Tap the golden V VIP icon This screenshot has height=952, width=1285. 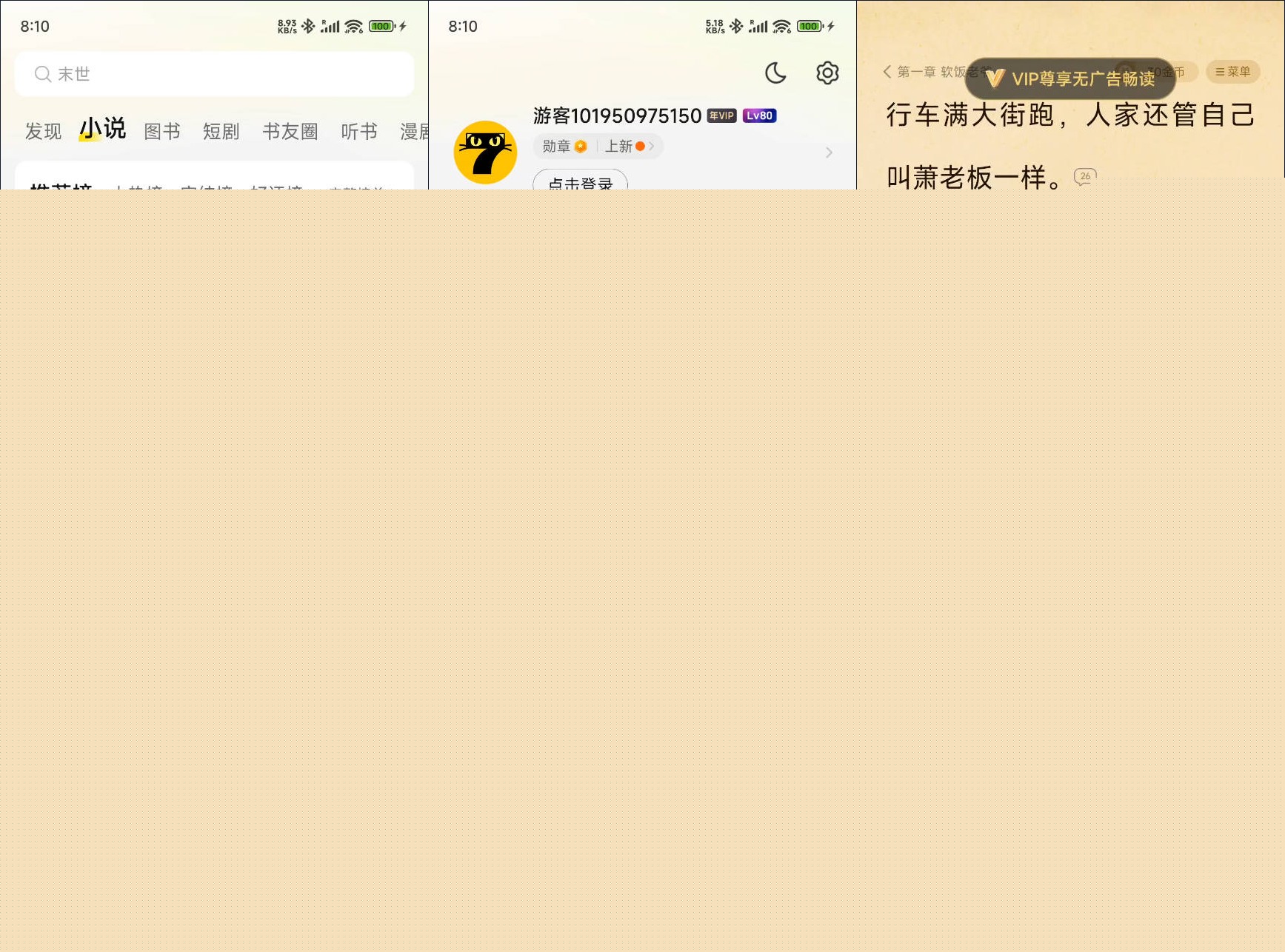coord(995,78)
